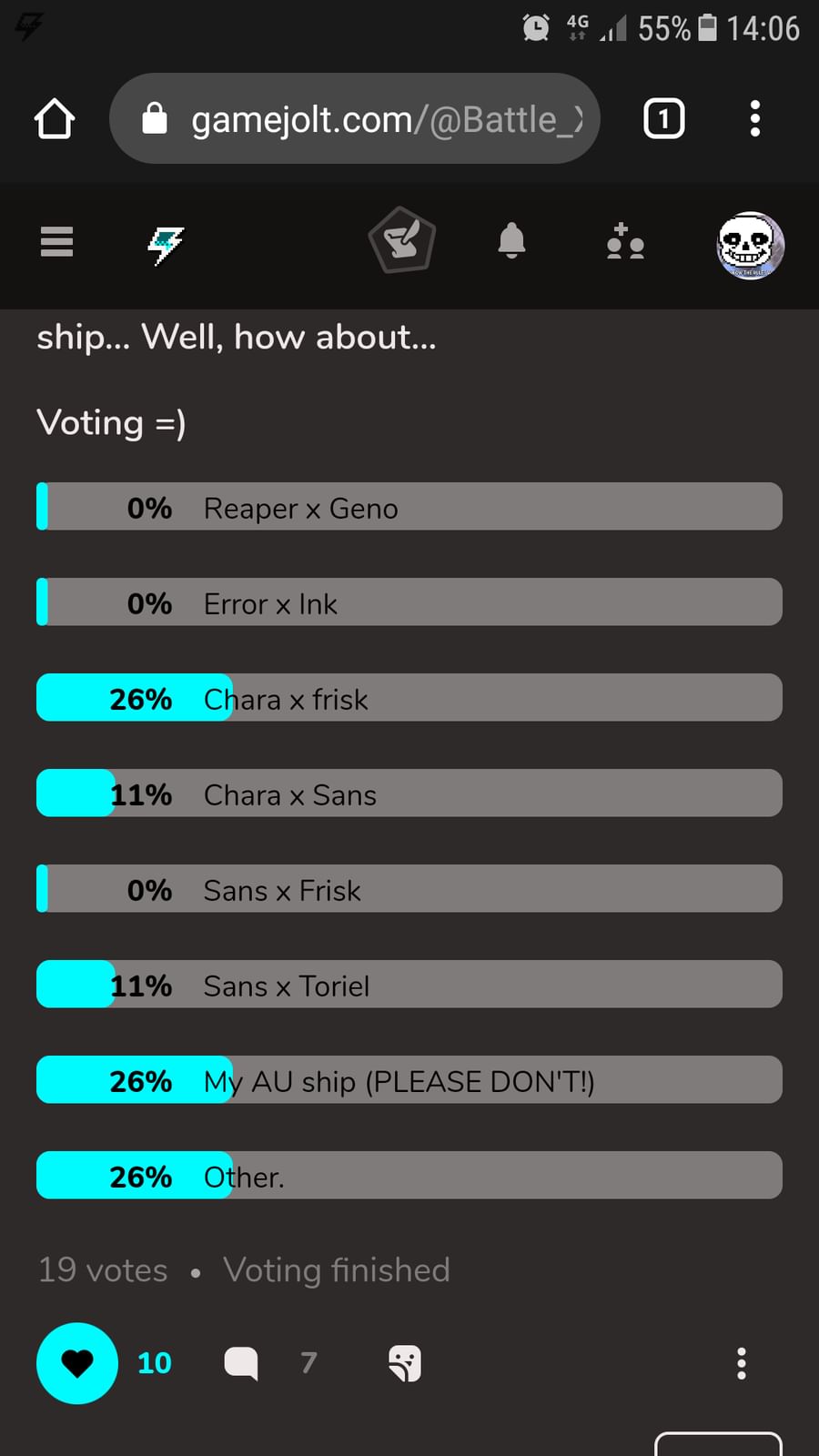This screenshot has height=1456, width=819.
Task: Open the friends list icon
Action: (x=625, y=242)
